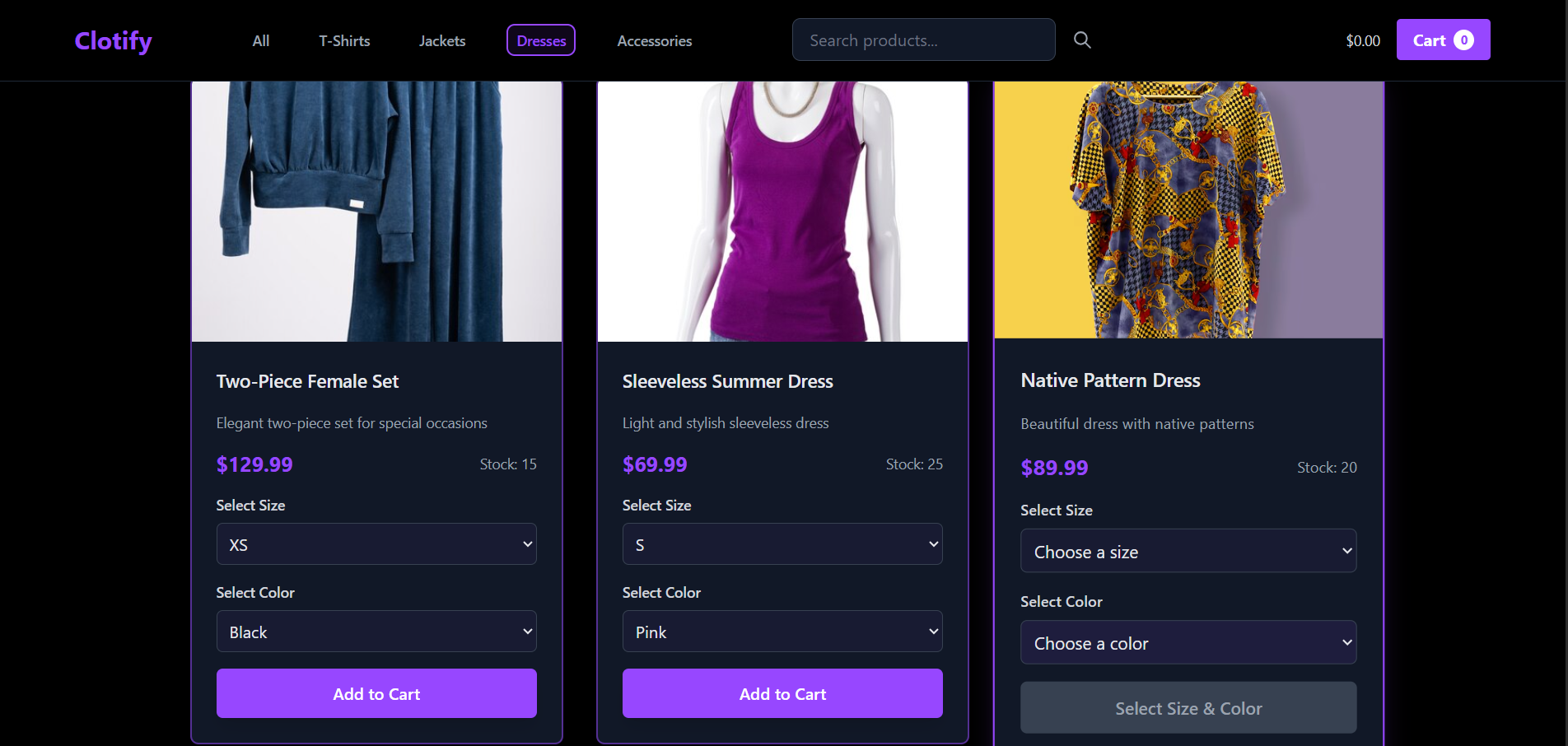Click the search magnifier icon

click(x=1082, y=40)
